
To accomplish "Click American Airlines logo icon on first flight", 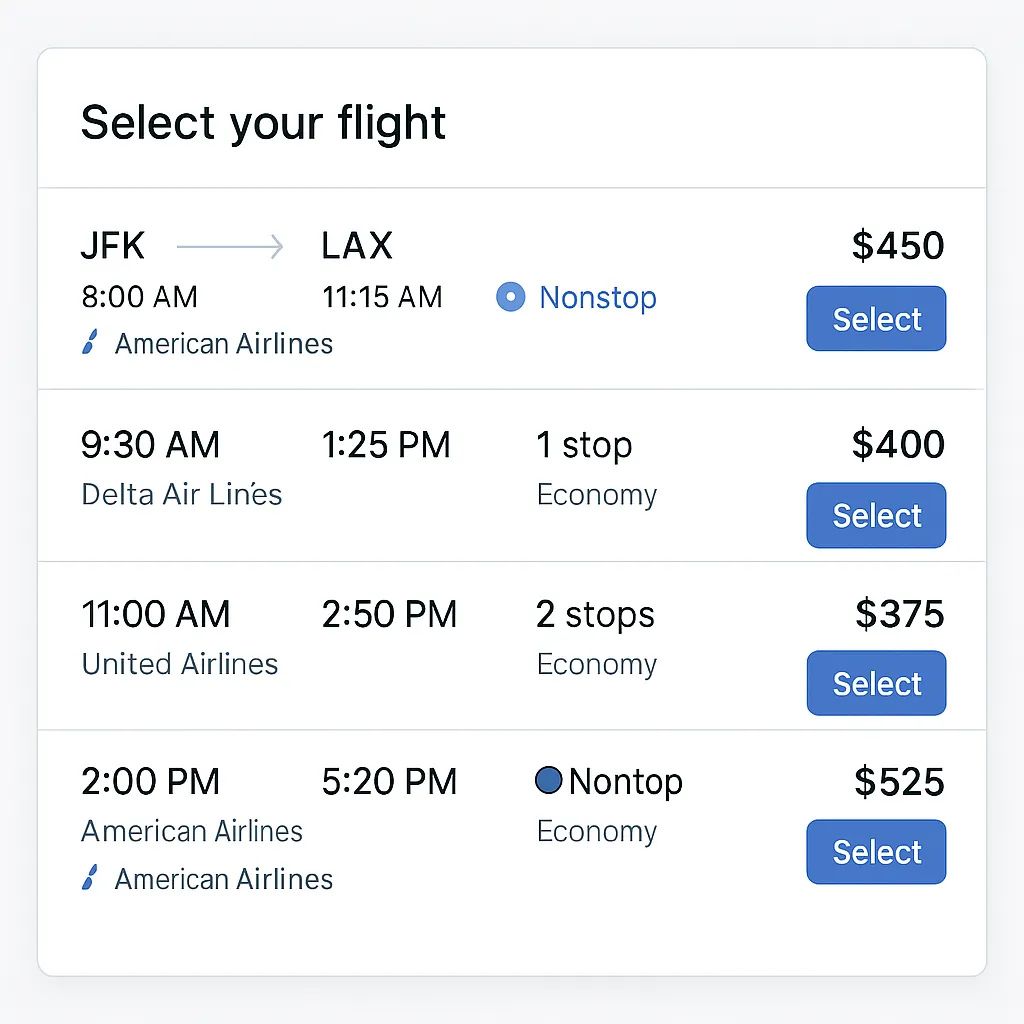I will (x=89, y=344).
